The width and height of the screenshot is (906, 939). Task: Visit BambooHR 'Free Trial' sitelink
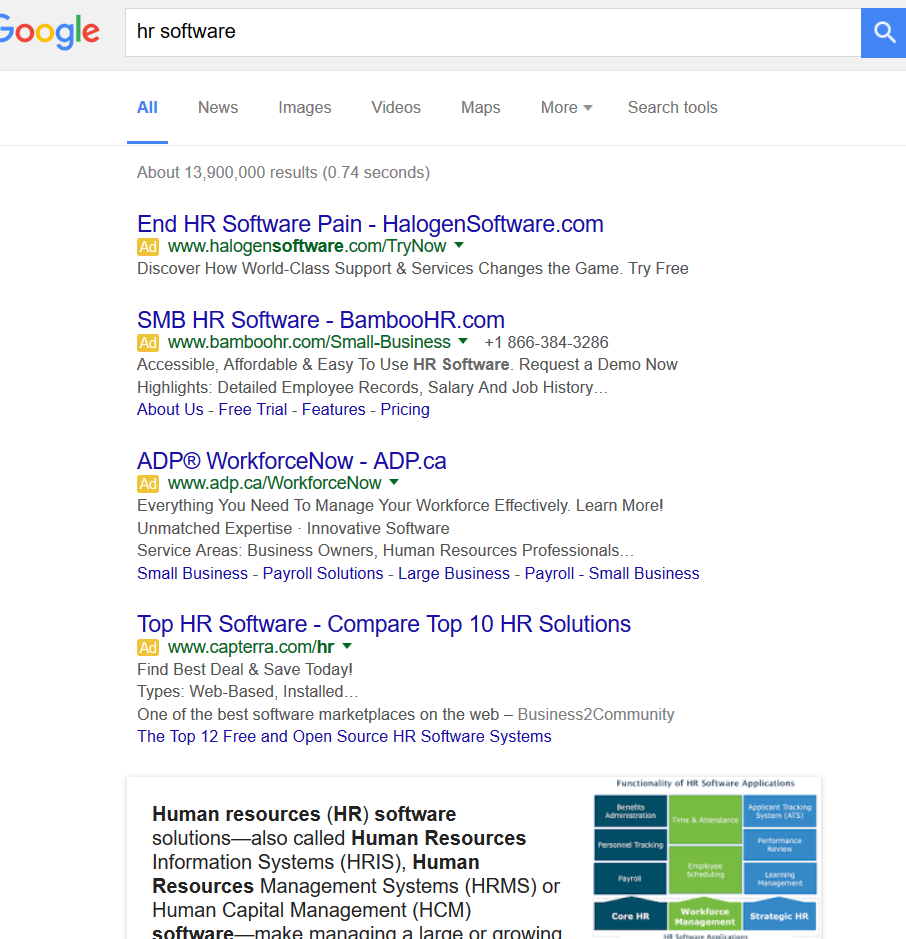[x=253, y=410]
